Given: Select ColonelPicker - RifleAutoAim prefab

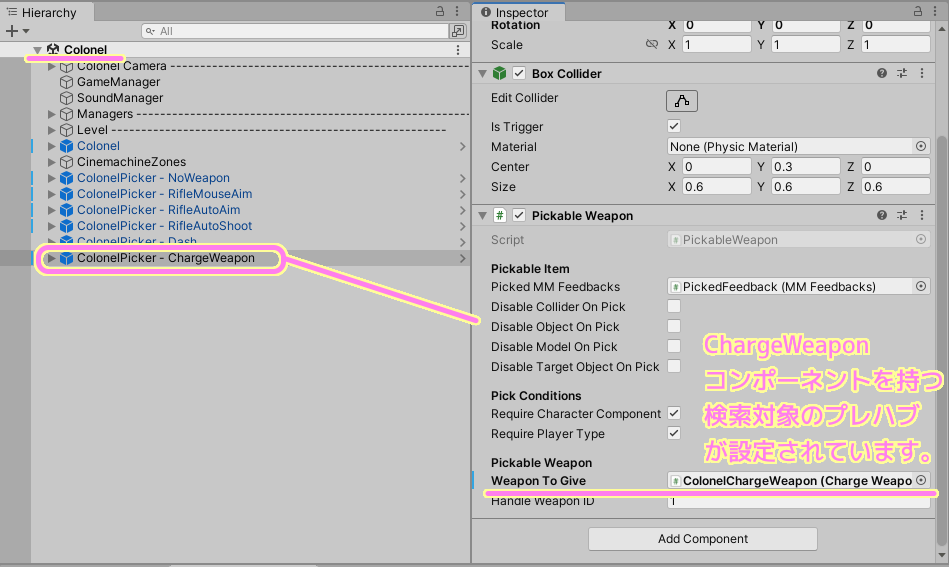Looking at the screenshot, I should (x=158, y=210).
